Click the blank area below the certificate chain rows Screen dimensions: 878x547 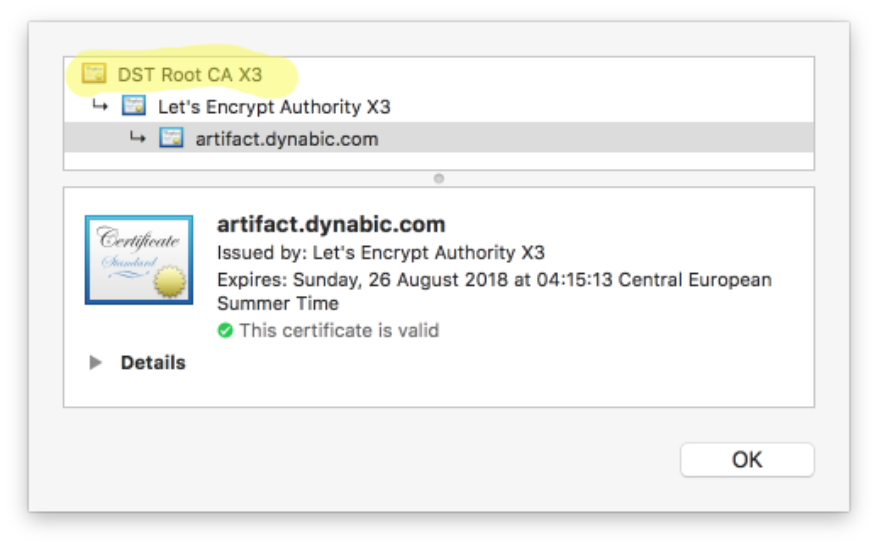pos(438,161)
